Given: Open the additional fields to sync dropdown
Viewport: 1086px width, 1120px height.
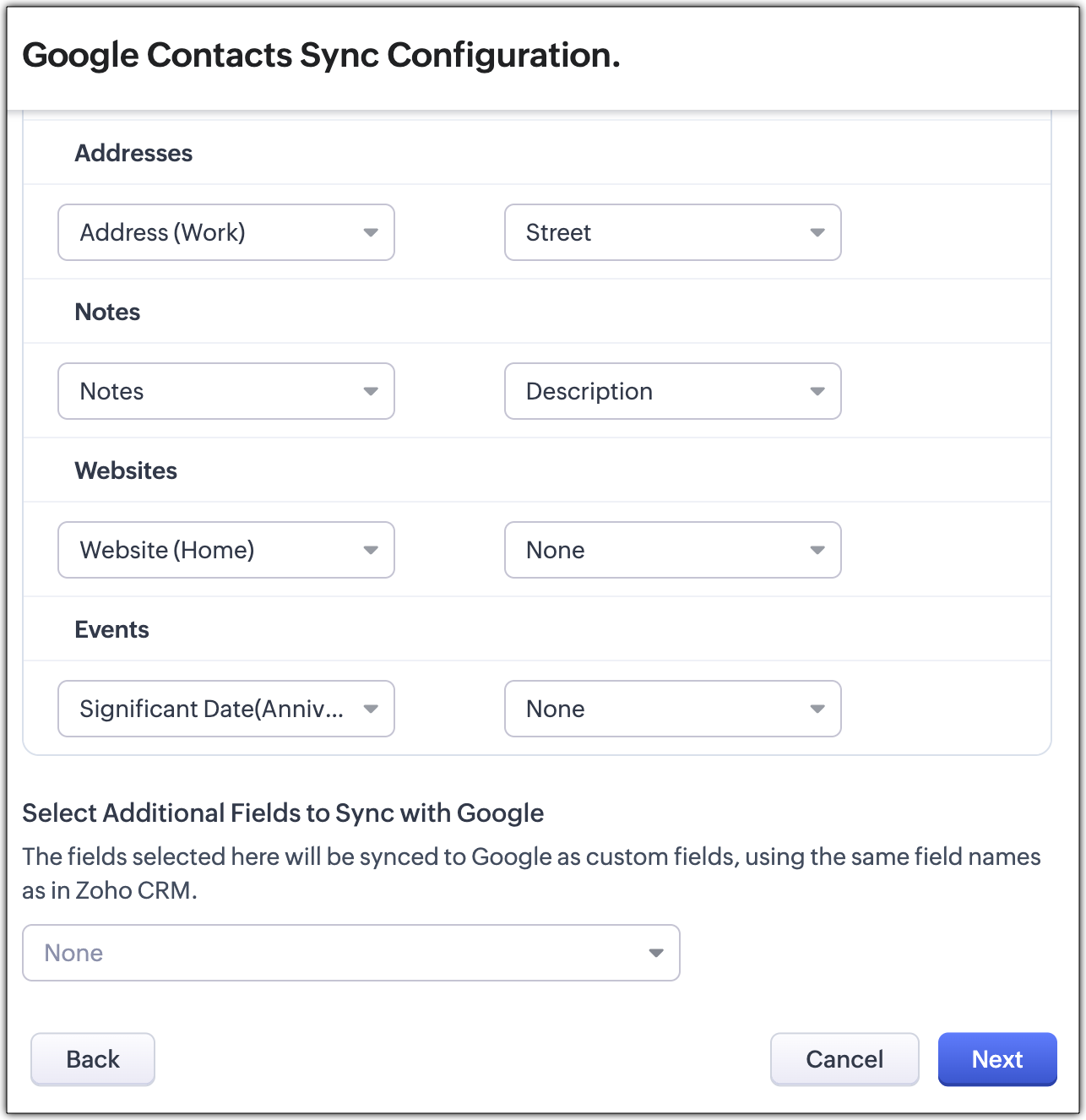Looking at the screenshot, I should [350, 953].
